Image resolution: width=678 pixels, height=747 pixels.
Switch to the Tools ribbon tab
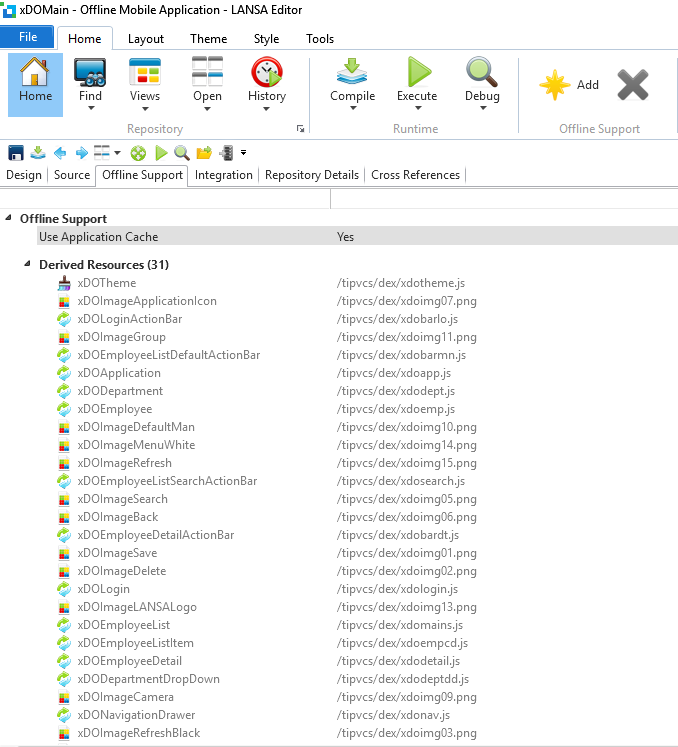coord(320,39)
